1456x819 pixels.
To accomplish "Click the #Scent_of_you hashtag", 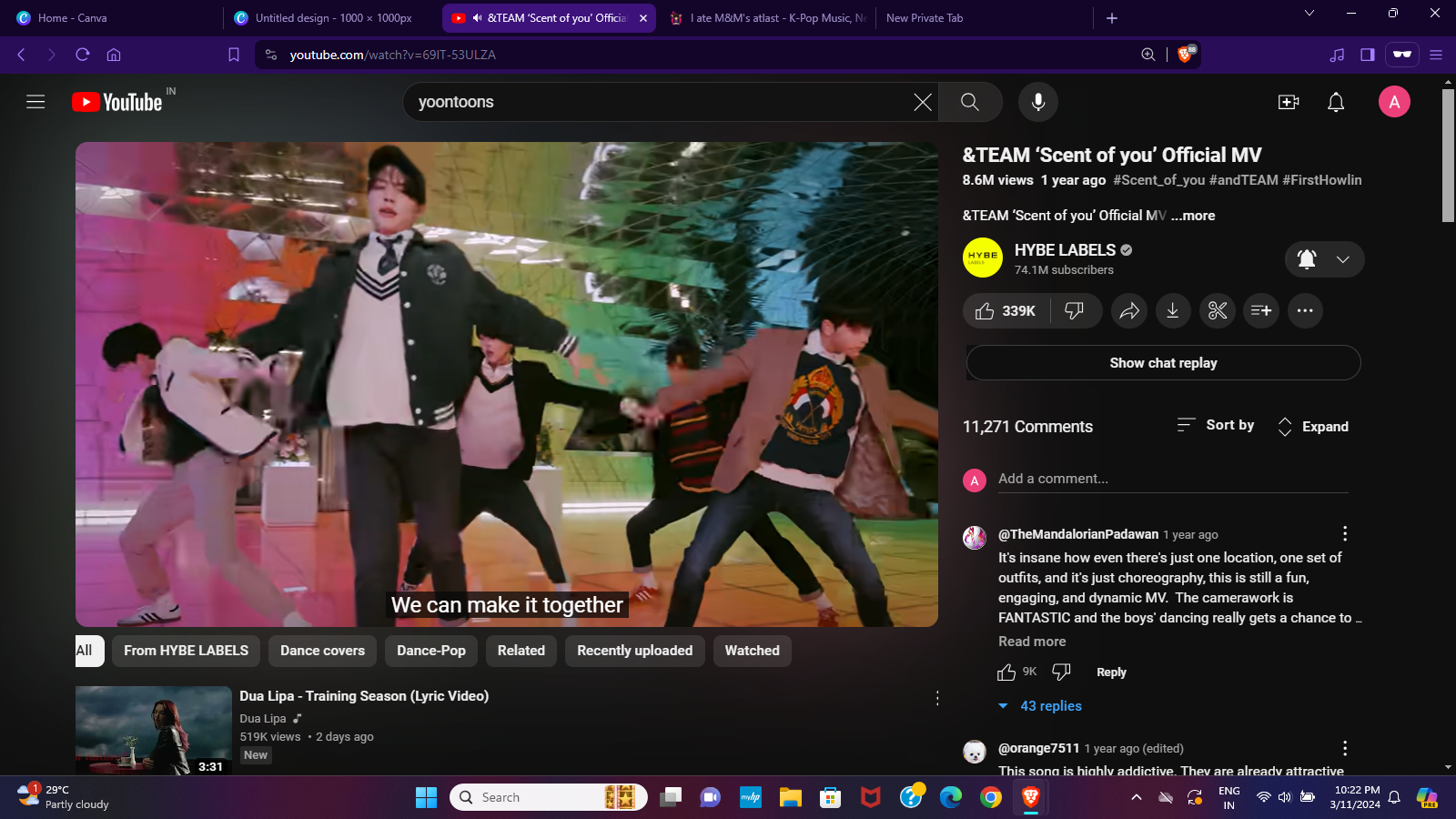I will [1159, 180].
